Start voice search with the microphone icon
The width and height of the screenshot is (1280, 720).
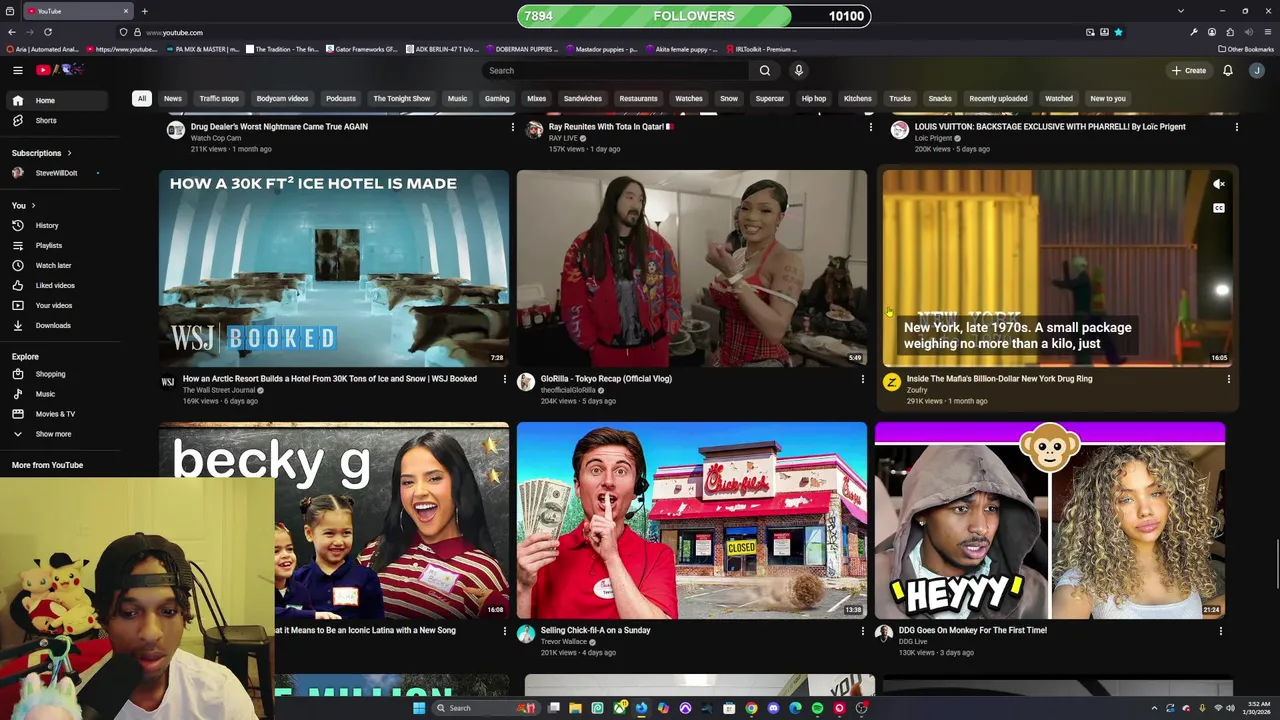[x=798, y=71]
